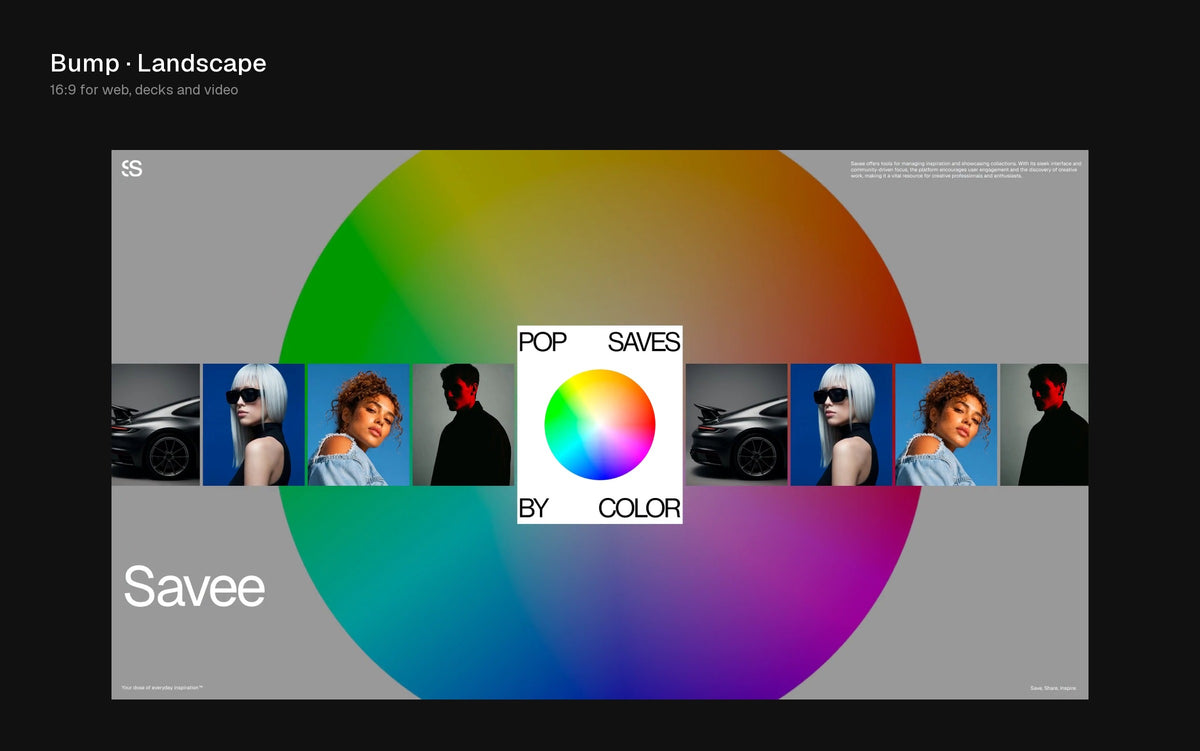Screen dimensions: 1200x751
Task: Open the silhouetted man thumbnail left of the card
Action: coord(463,425)
